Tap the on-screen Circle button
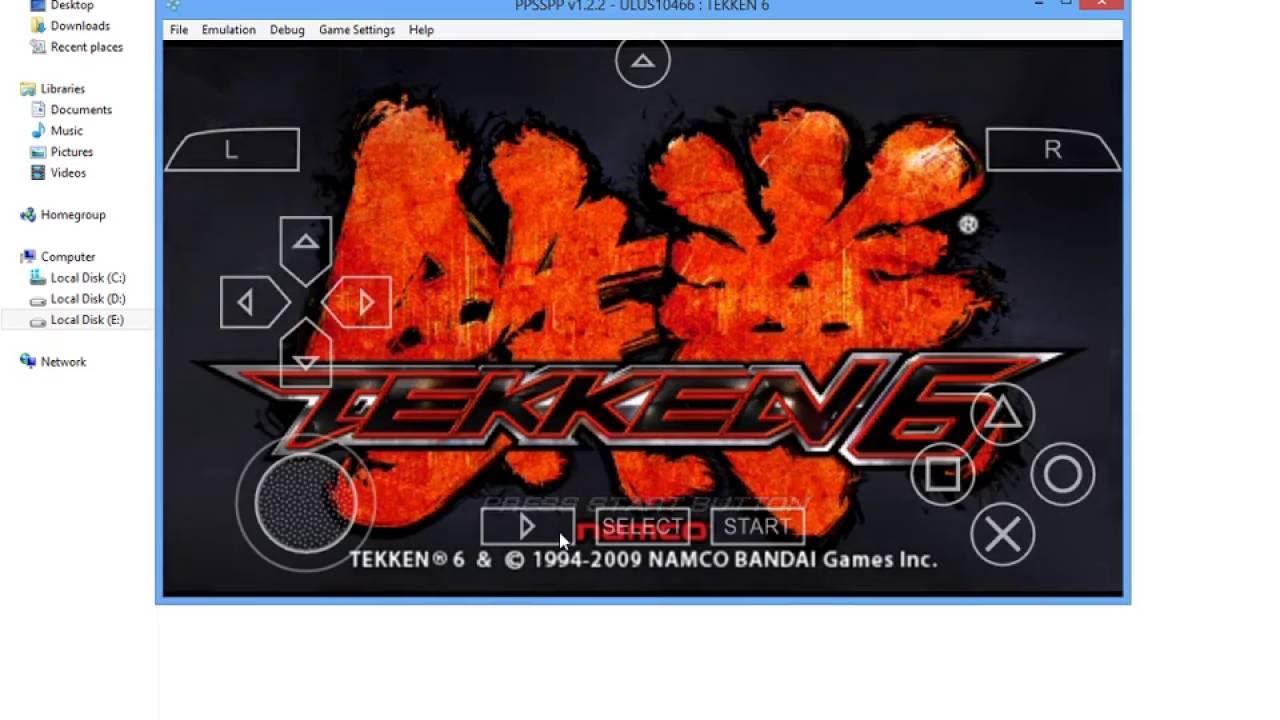Screen dimensions: 1280x720 (1062, 474)
